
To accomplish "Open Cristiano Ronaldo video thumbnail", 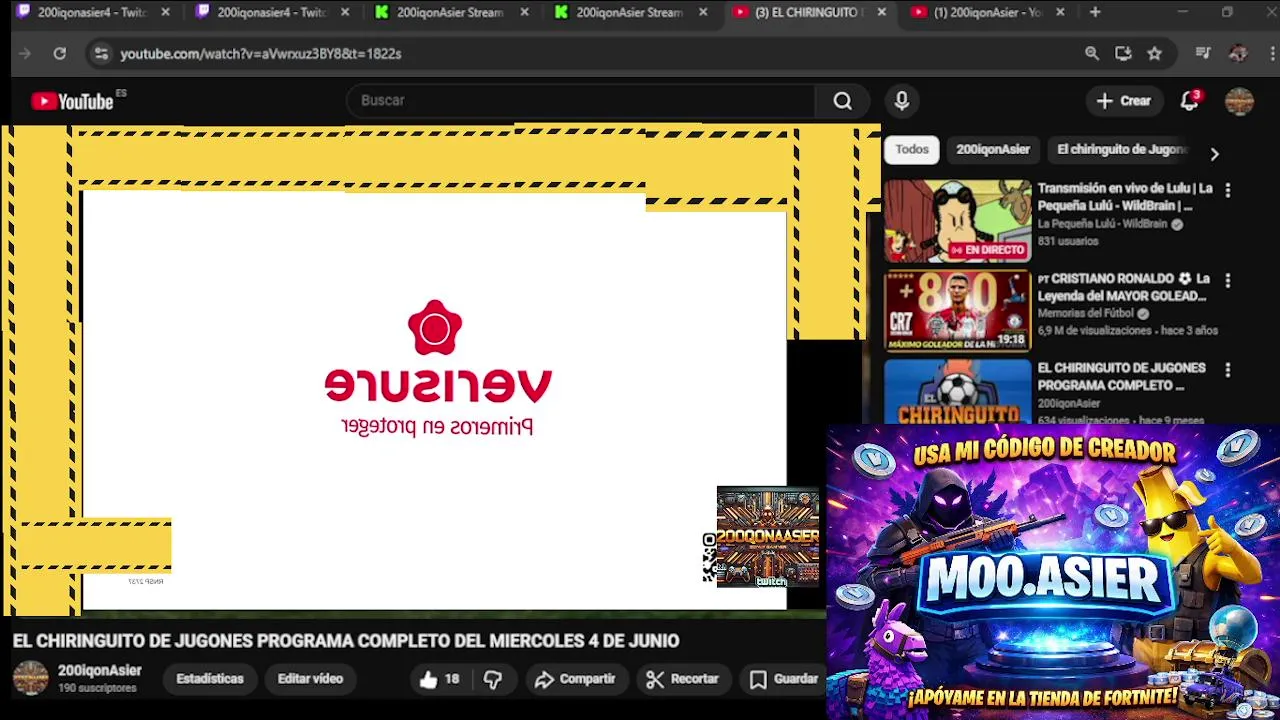I will coord(957,311).
